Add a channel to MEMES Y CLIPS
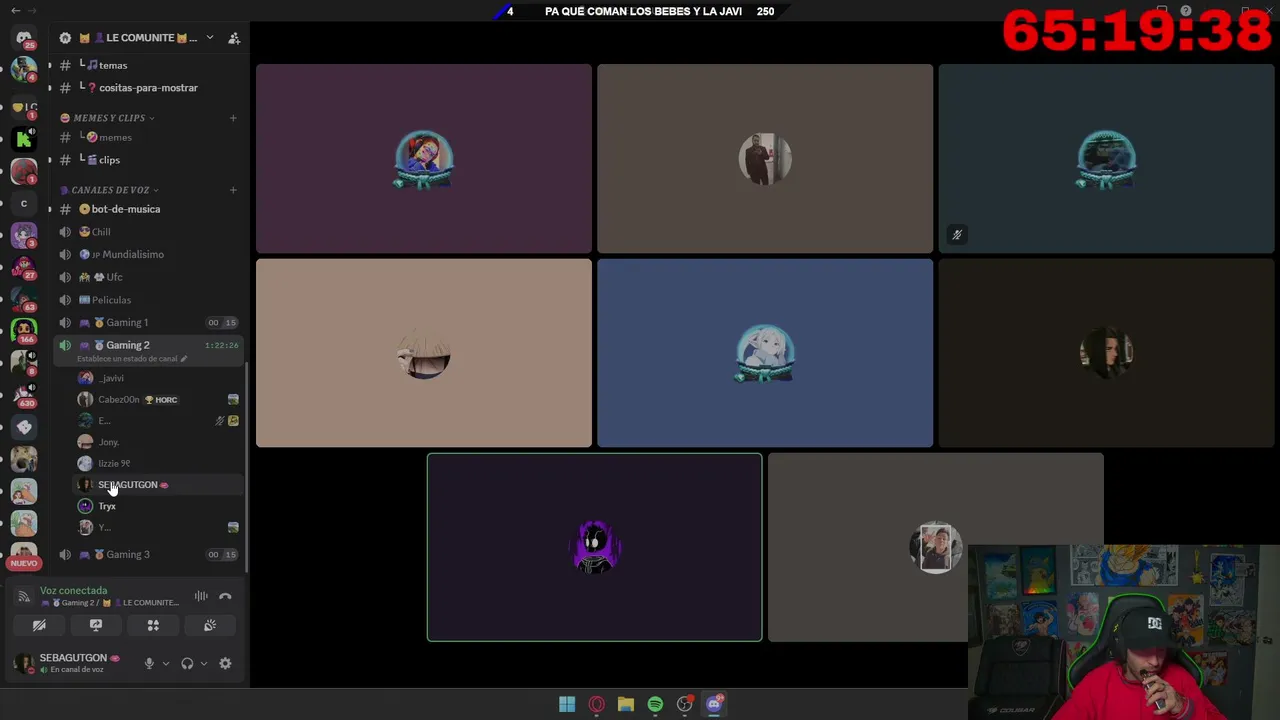1280x720 pixels. 233,118
